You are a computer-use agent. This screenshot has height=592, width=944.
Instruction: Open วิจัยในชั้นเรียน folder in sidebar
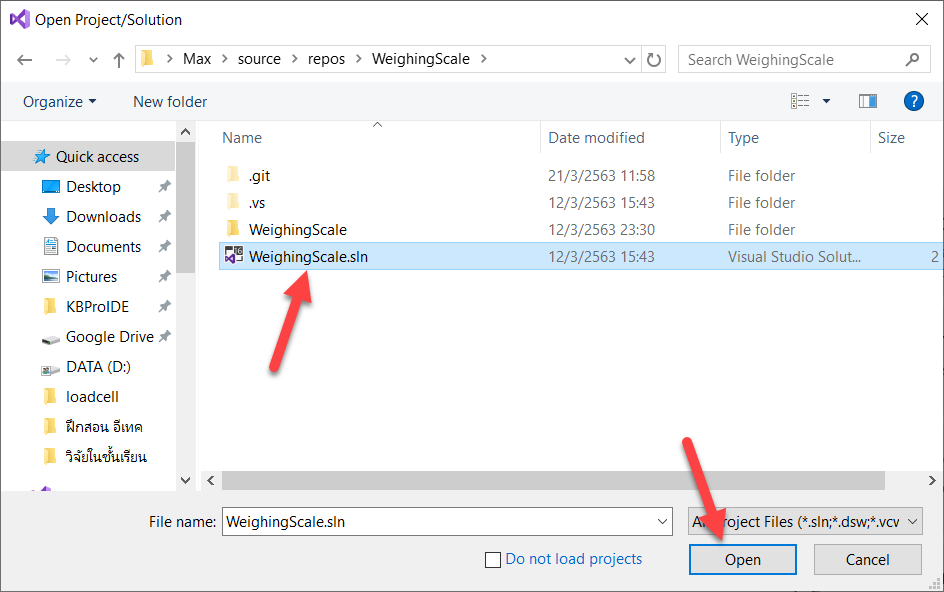click(x=106, y=457)
